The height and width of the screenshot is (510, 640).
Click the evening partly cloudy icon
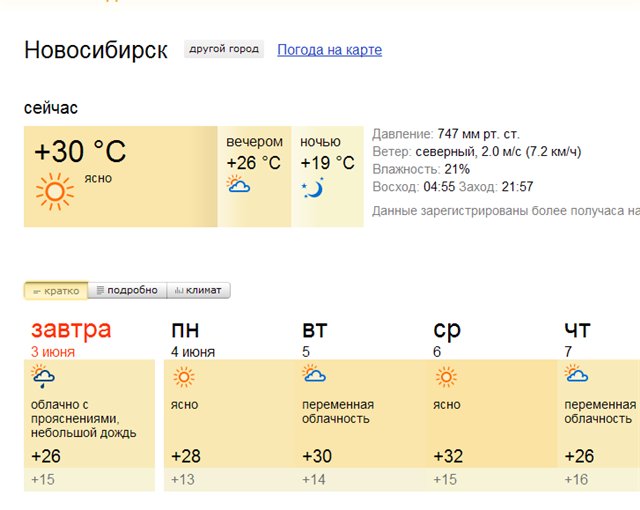click(238, 185)
